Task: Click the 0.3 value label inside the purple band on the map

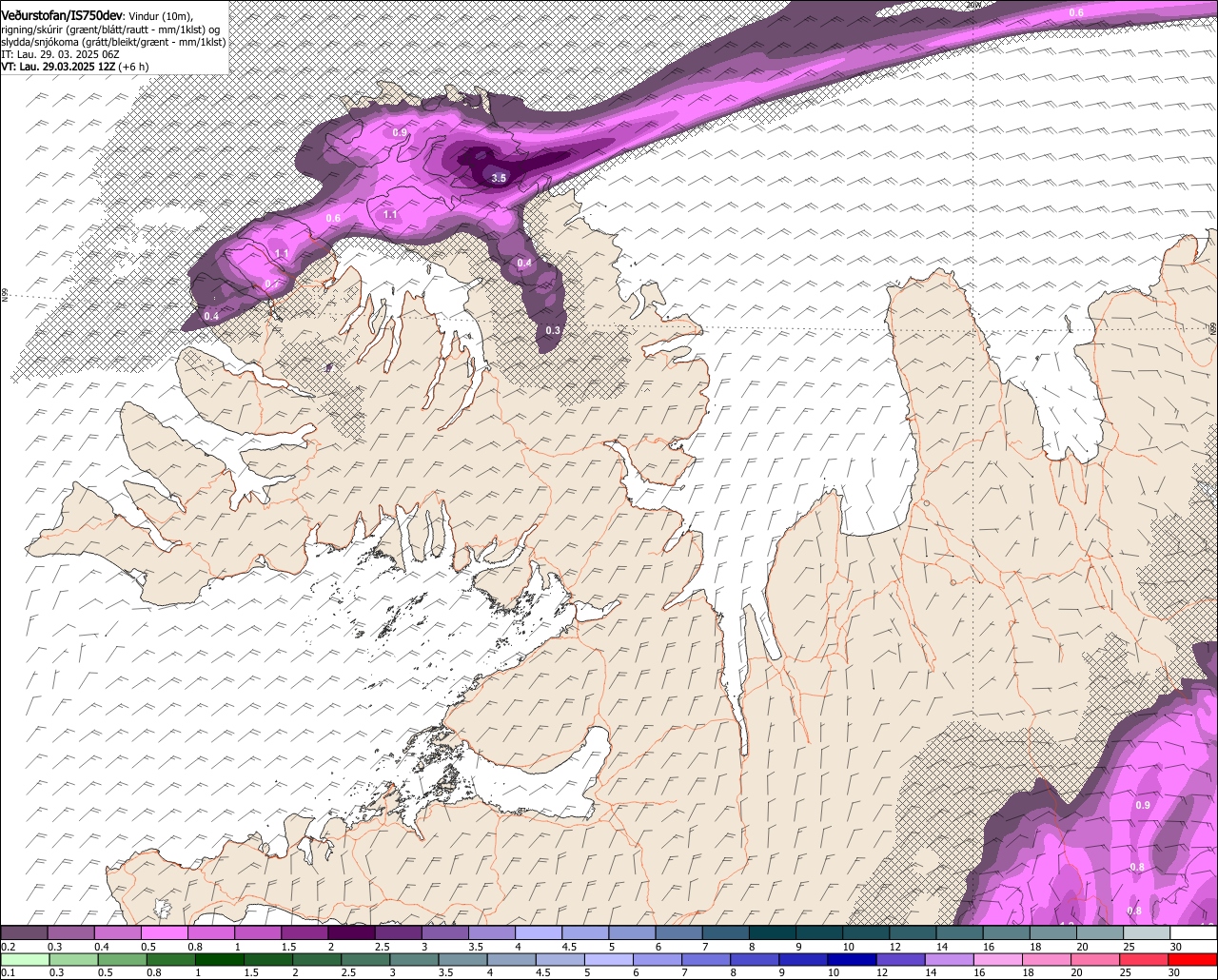Action: pos(553,330)
